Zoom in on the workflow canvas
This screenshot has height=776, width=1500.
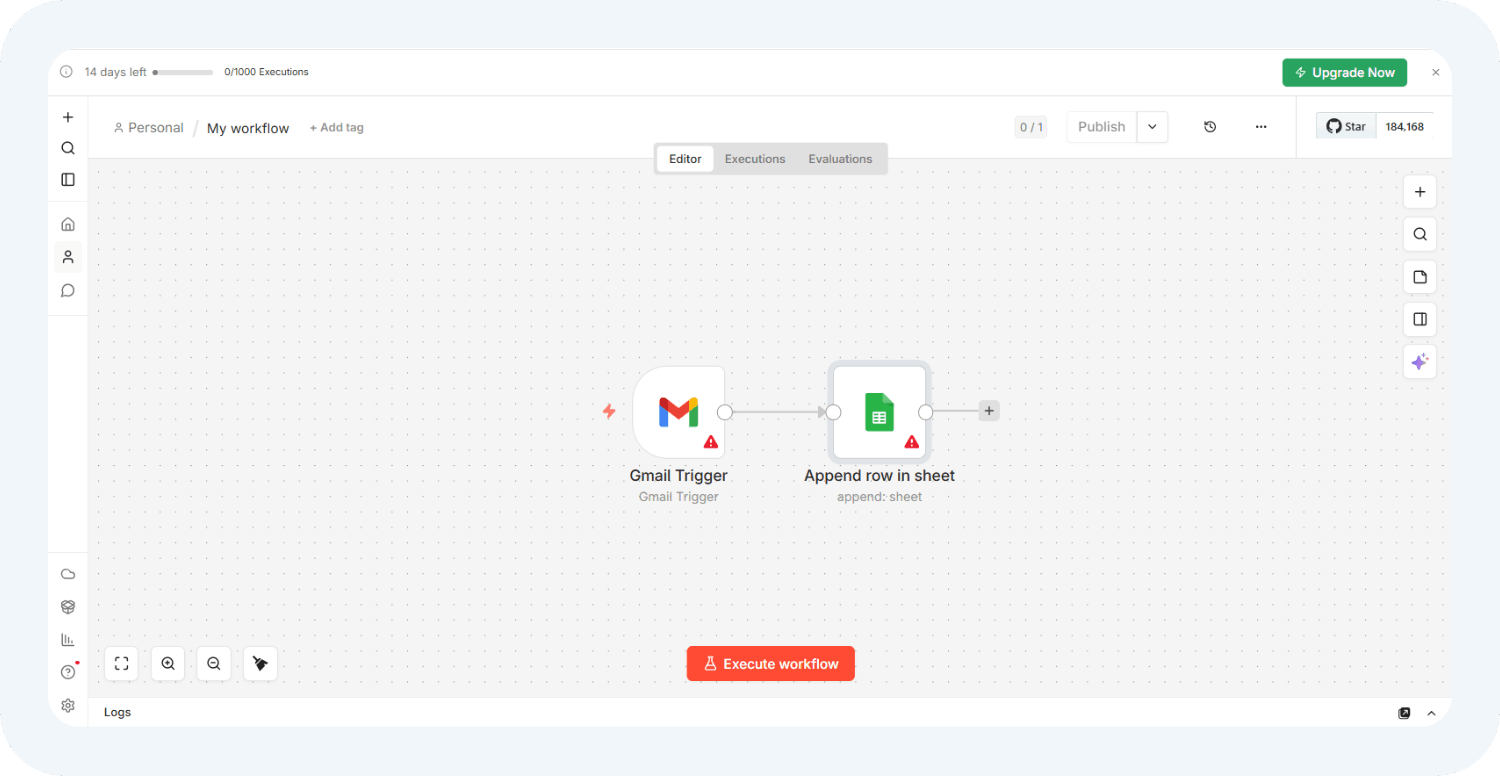[168, 663]
